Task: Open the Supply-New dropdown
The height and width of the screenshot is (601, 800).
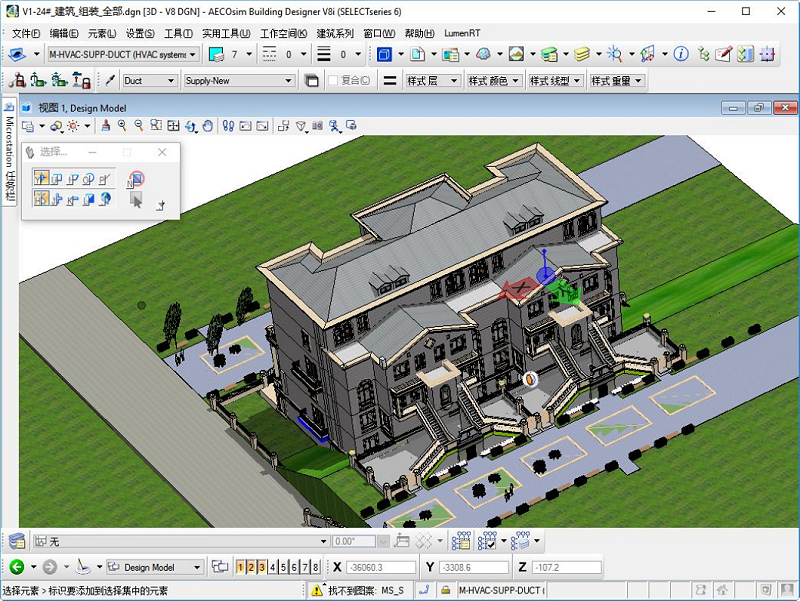Action: pyautogui.click(x=239, y=81)
